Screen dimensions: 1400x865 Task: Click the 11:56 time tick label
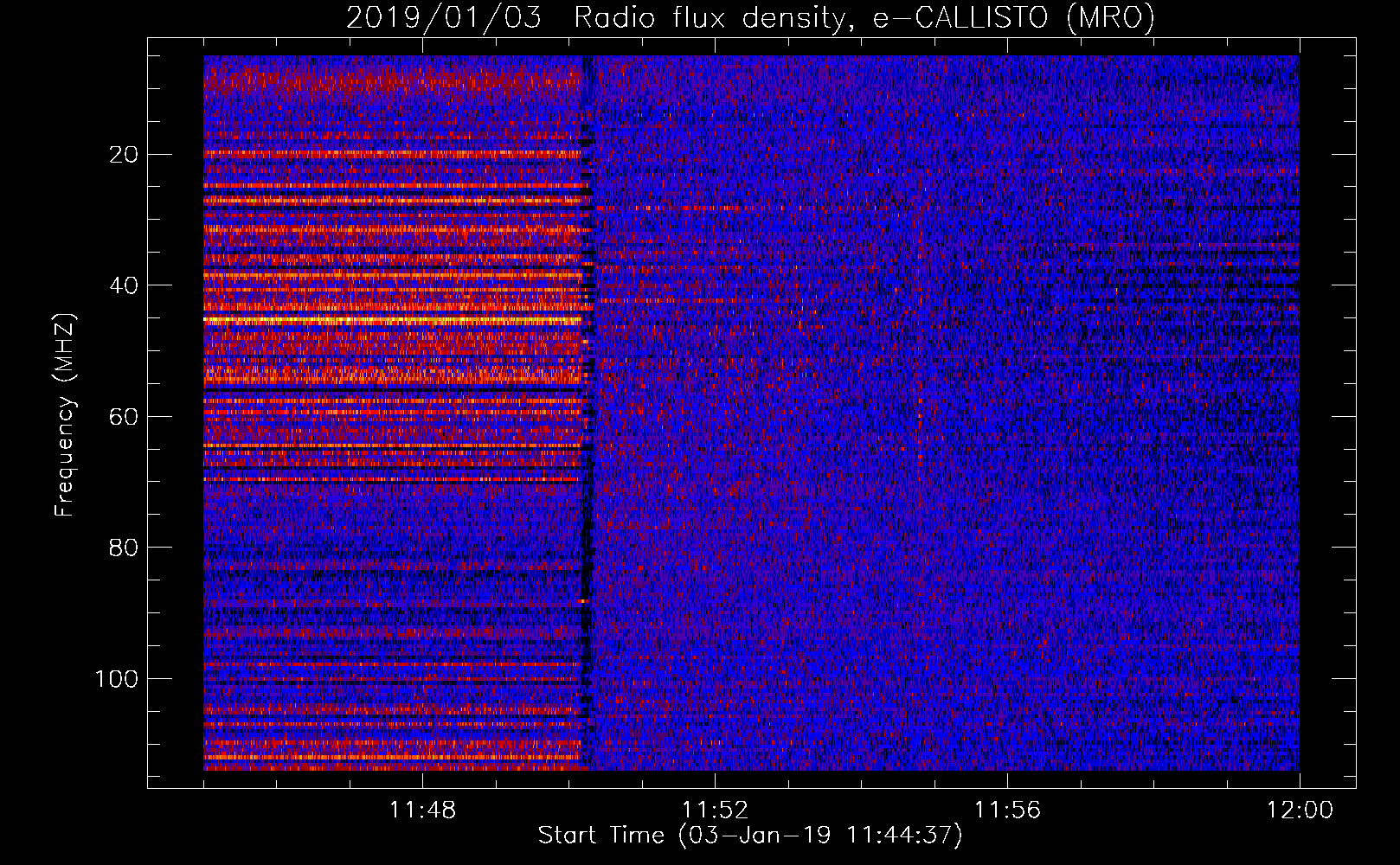[x=1007, y=811]
